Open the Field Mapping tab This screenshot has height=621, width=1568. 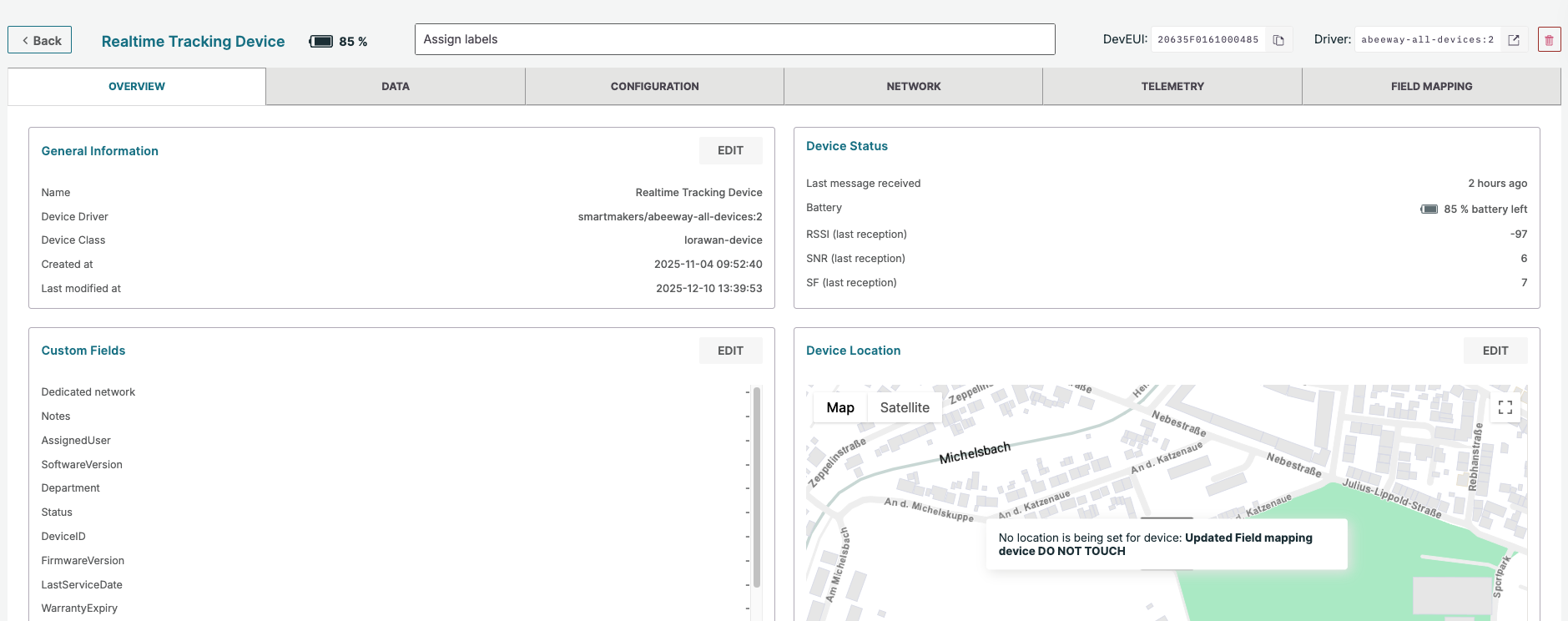point(1431,87)
